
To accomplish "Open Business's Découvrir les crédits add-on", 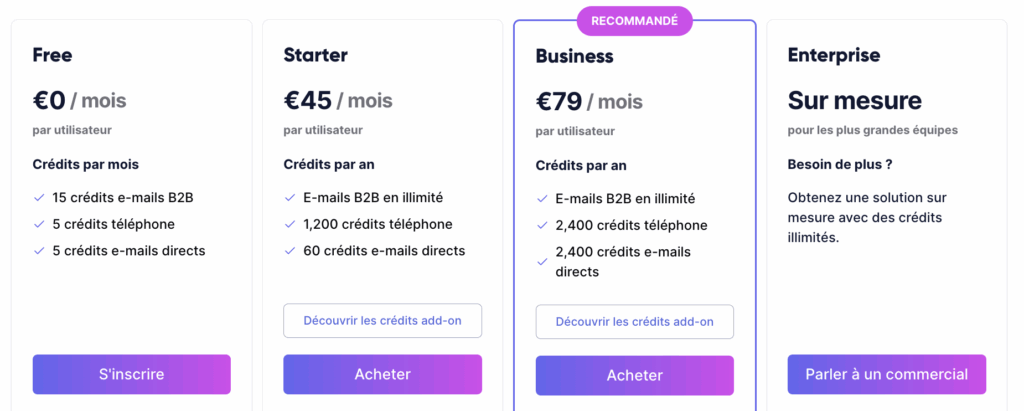I will coord(634,322).
